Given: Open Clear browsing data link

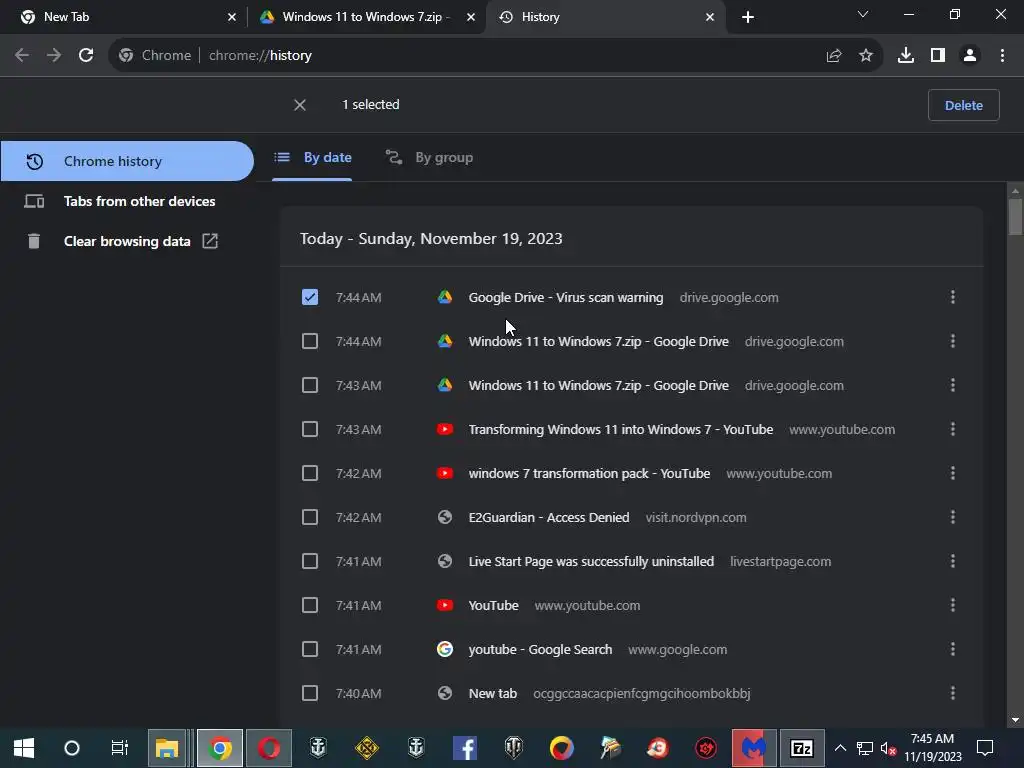Looking at the screenshot, I should click(x=127, y=241).
